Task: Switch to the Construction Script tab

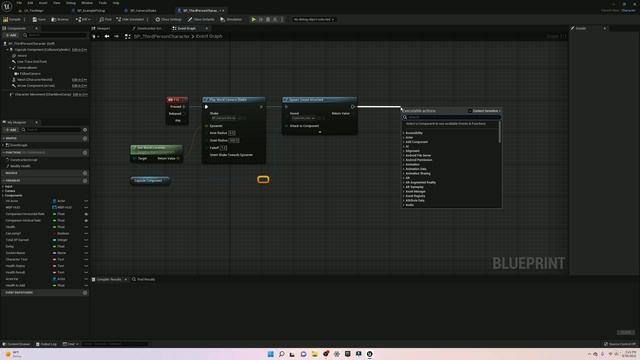Action: [147, 28]
